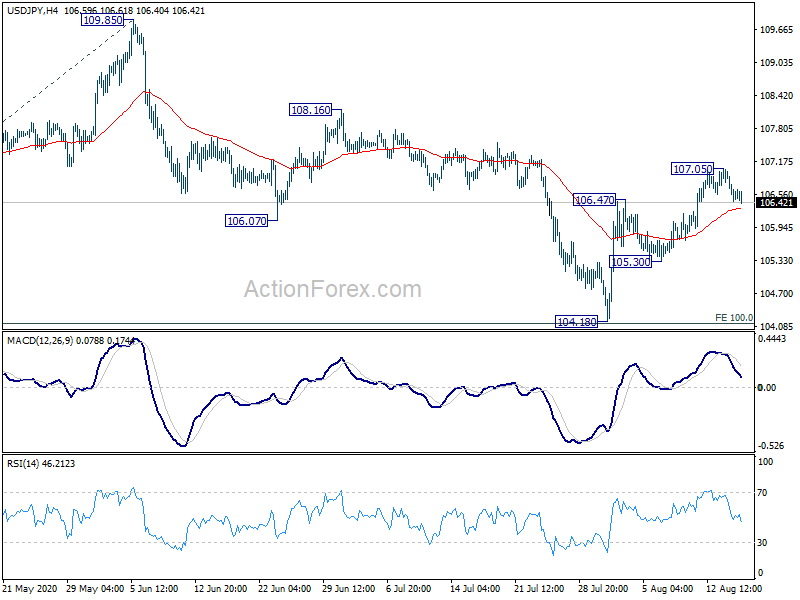Click the 12 Aug 12:00 time label

coord(734,589)
